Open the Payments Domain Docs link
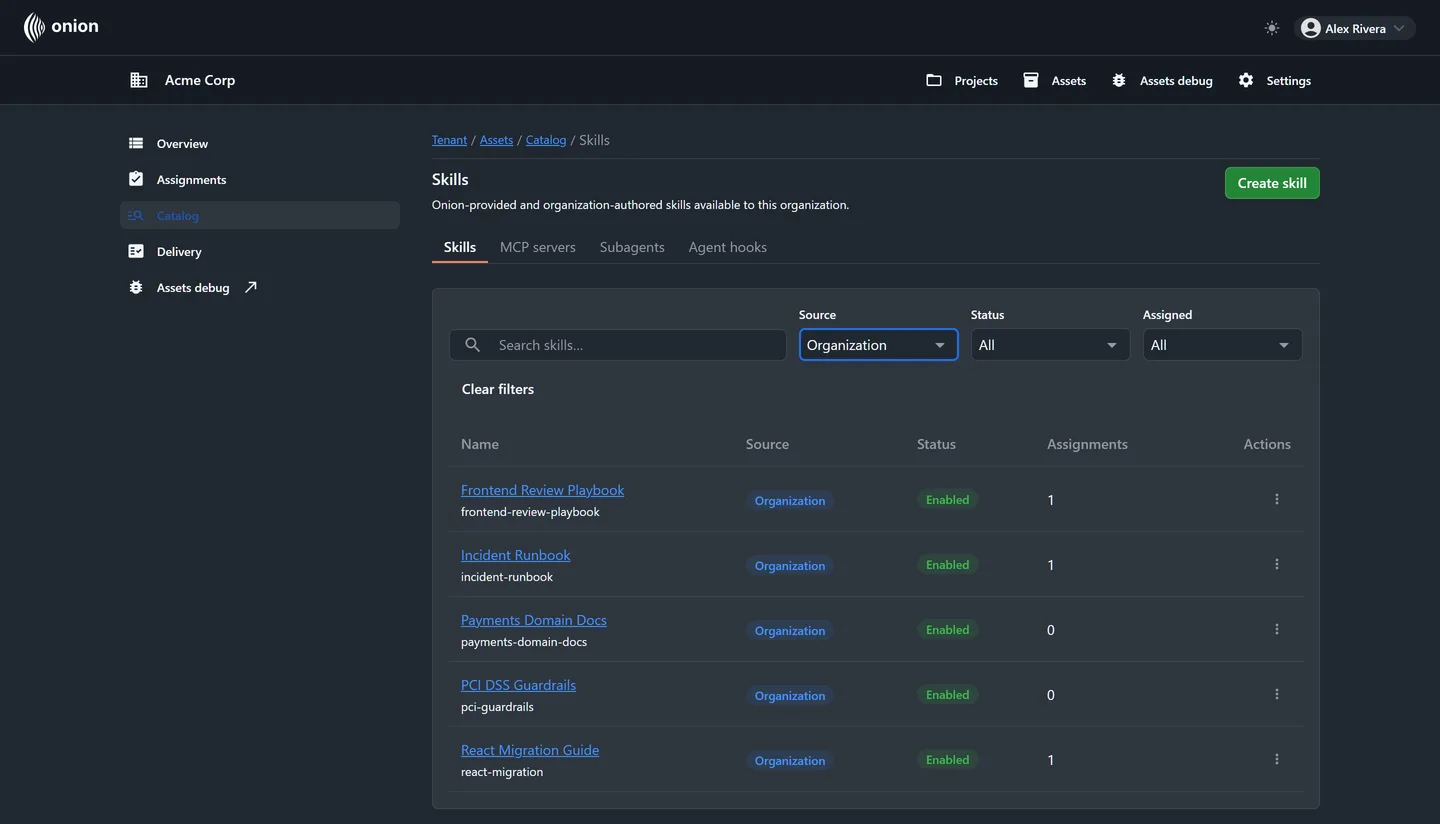Screen dimensions: 1440x824 coord(533,620)
